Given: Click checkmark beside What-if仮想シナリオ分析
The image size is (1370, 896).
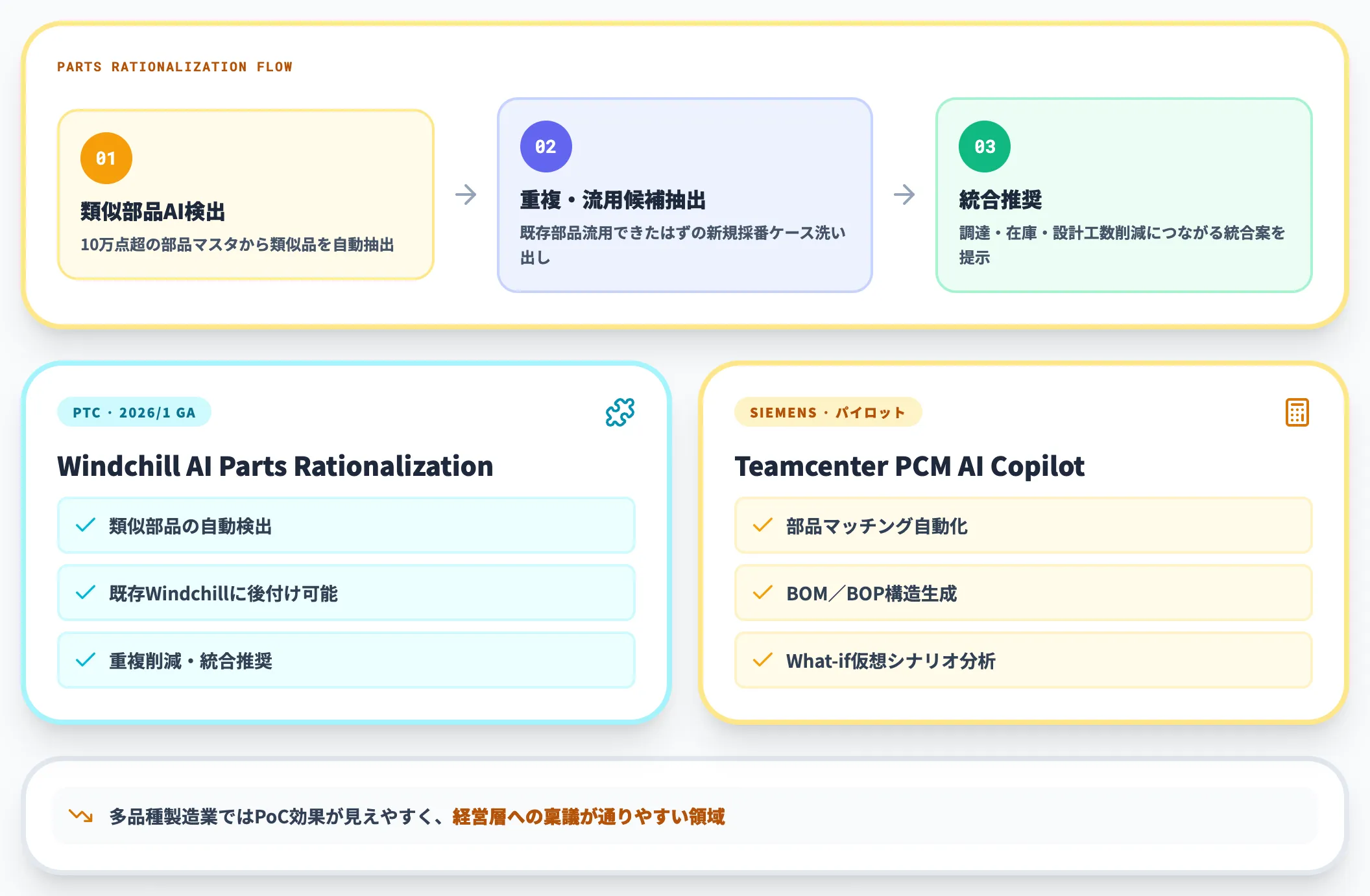Looking at the screenshot, I should 763,660.
